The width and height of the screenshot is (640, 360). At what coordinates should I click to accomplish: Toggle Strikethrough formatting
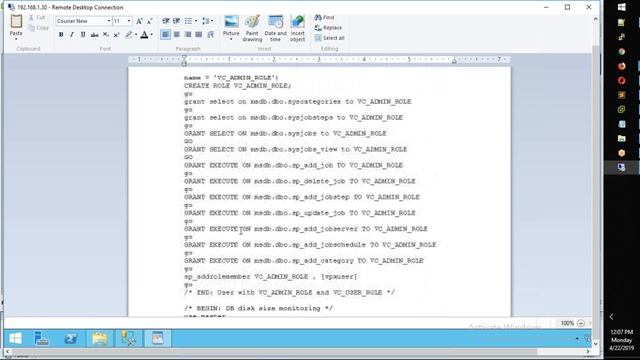tap(94, 35)
